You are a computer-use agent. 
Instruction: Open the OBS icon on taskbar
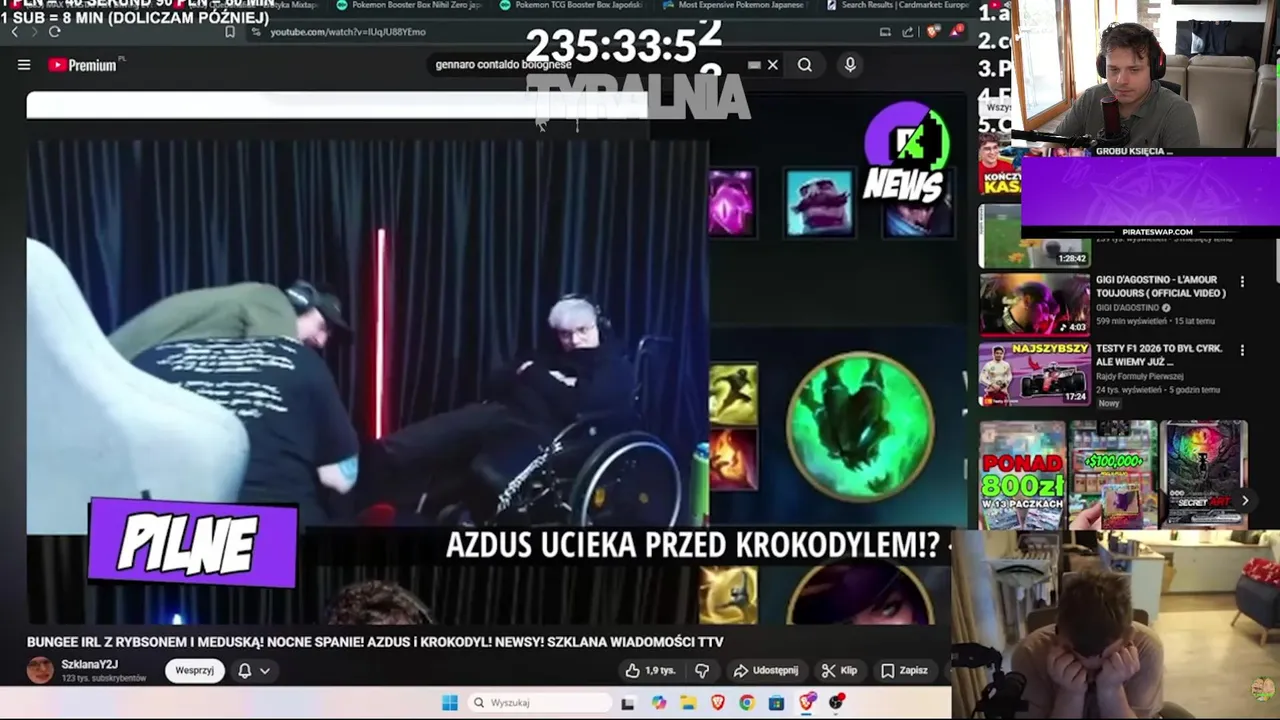coord(836,703)
